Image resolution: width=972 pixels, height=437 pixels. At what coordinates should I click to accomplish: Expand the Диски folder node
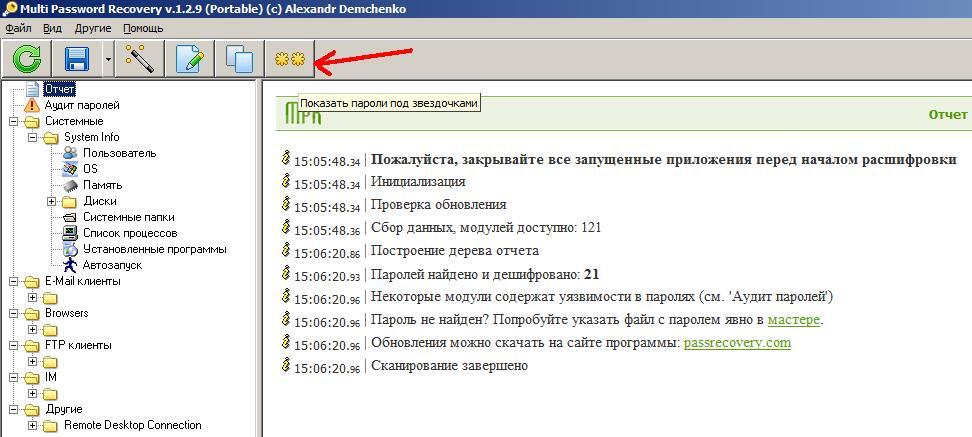(x=52, y=201)
